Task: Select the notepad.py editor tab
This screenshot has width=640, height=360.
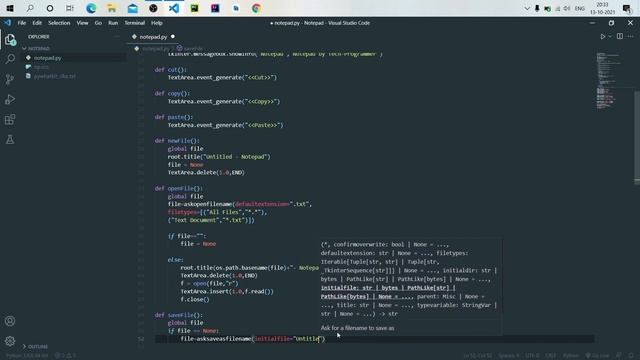Action: point(153,37)
